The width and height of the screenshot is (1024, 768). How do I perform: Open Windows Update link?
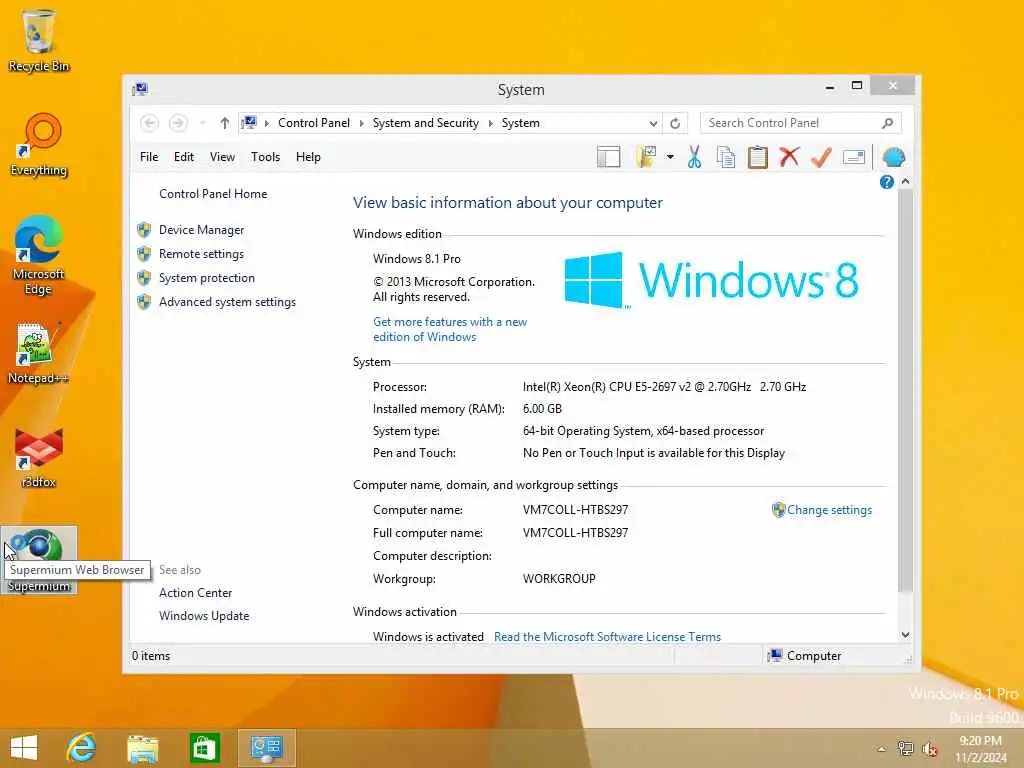pos(204,616)
